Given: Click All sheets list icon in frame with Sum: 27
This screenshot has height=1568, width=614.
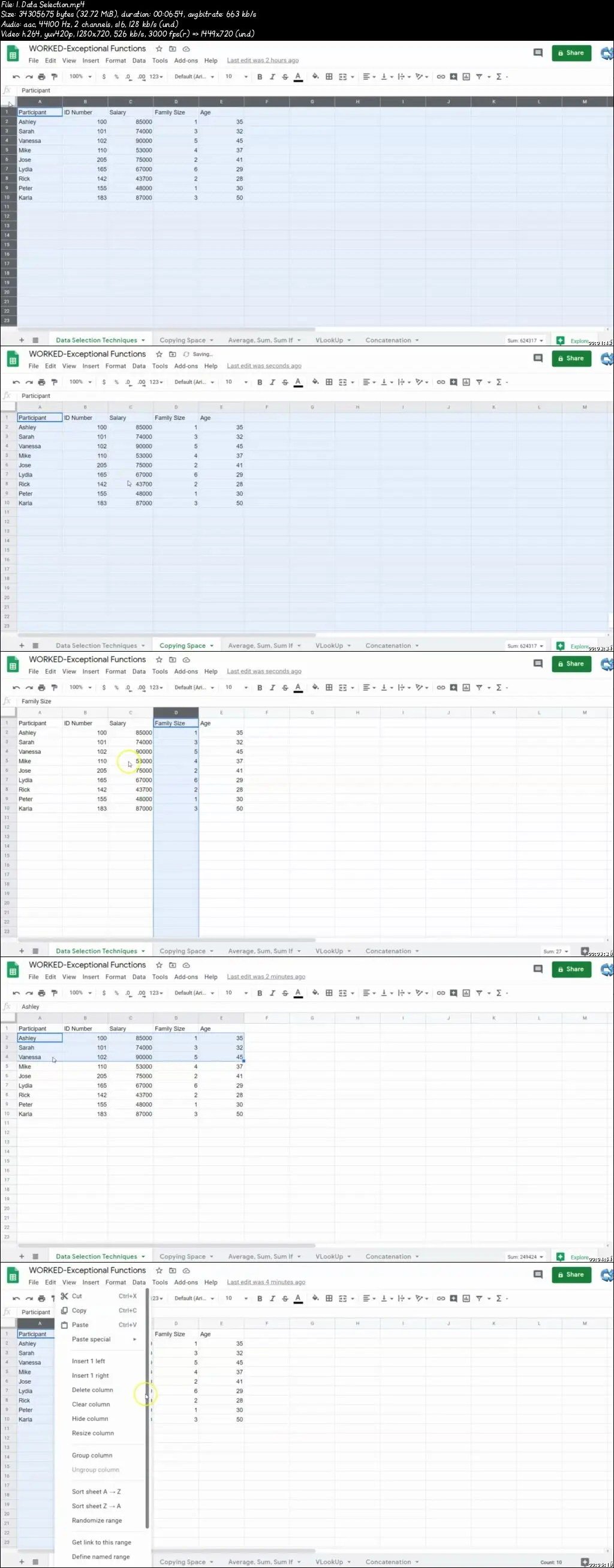Looking at the screenshot, I should [35, 951].
